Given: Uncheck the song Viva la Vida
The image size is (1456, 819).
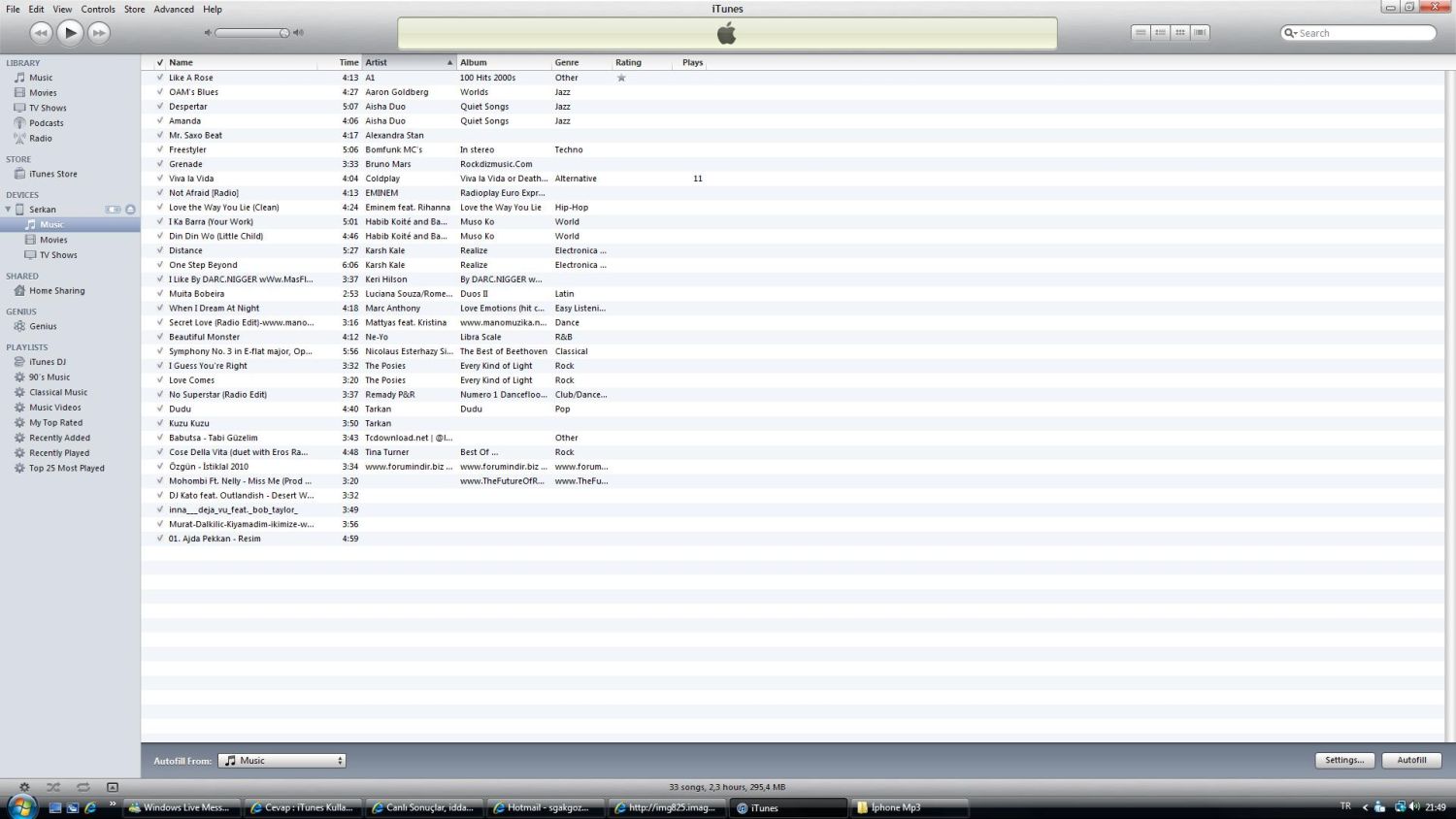Looking at the screenshot, I should coord(160,179).
